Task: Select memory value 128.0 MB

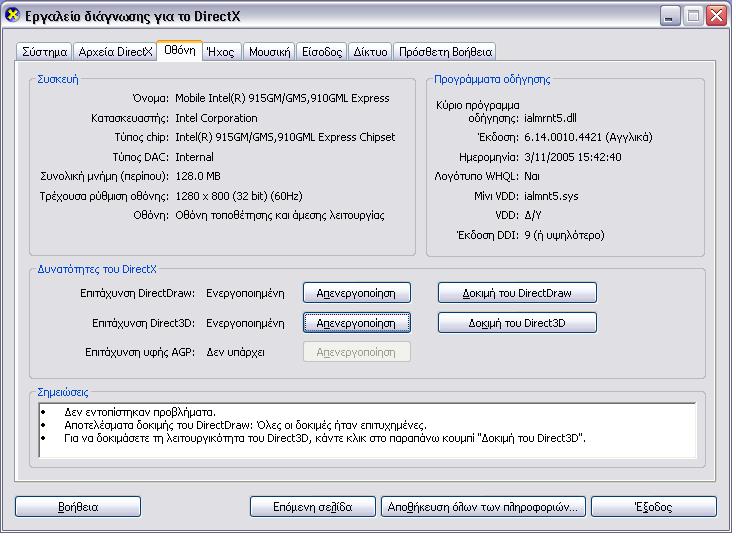Action: tap(198, 176)
